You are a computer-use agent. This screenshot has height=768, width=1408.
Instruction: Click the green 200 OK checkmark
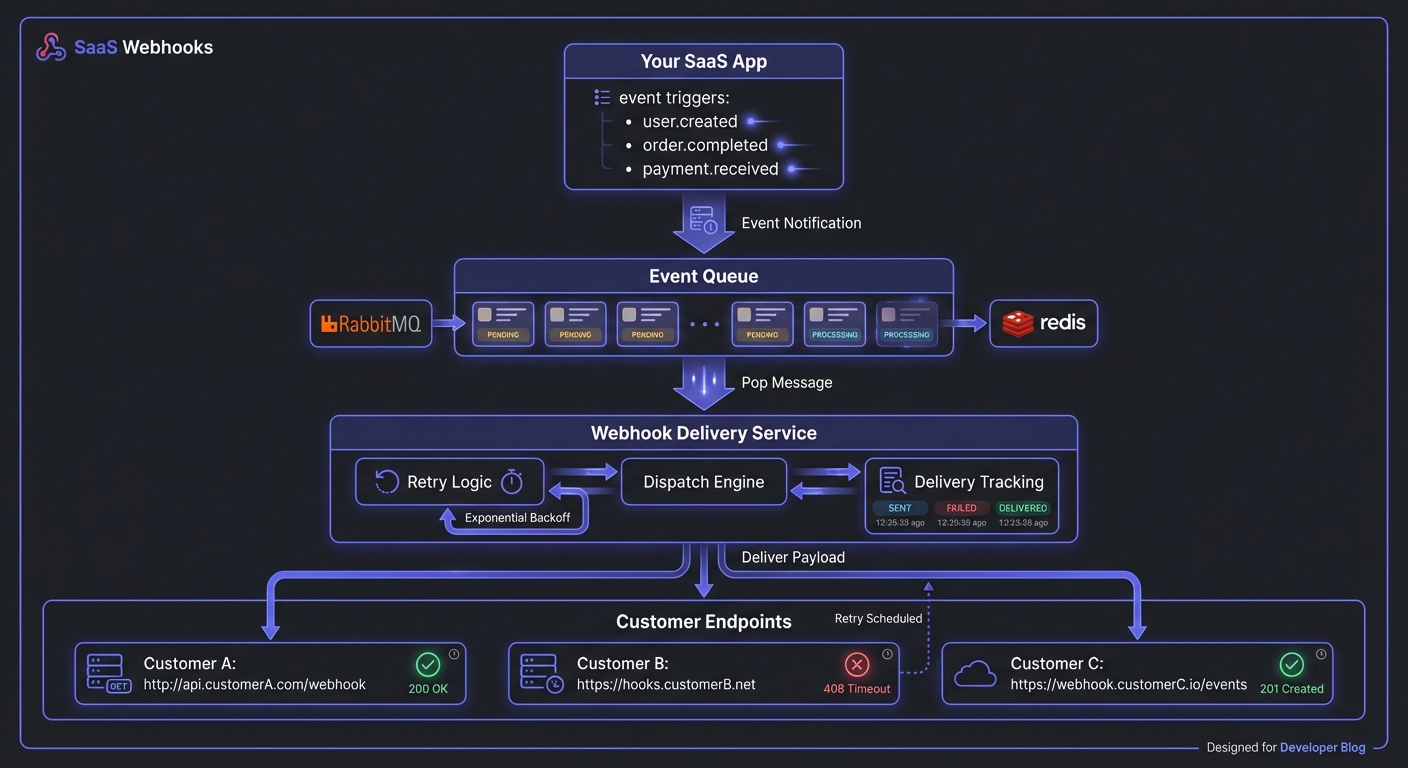[428, 665]
